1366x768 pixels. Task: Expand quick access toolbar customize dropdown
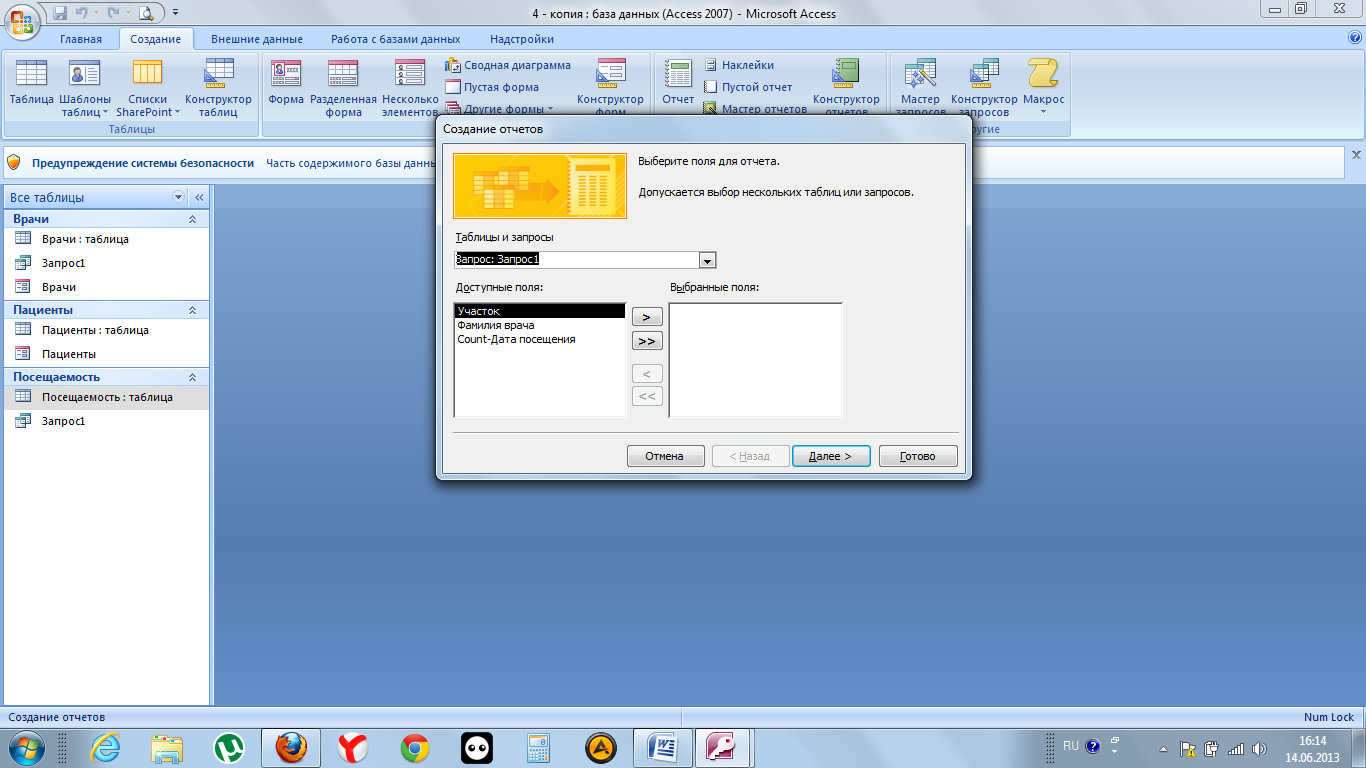click(176, 13)
